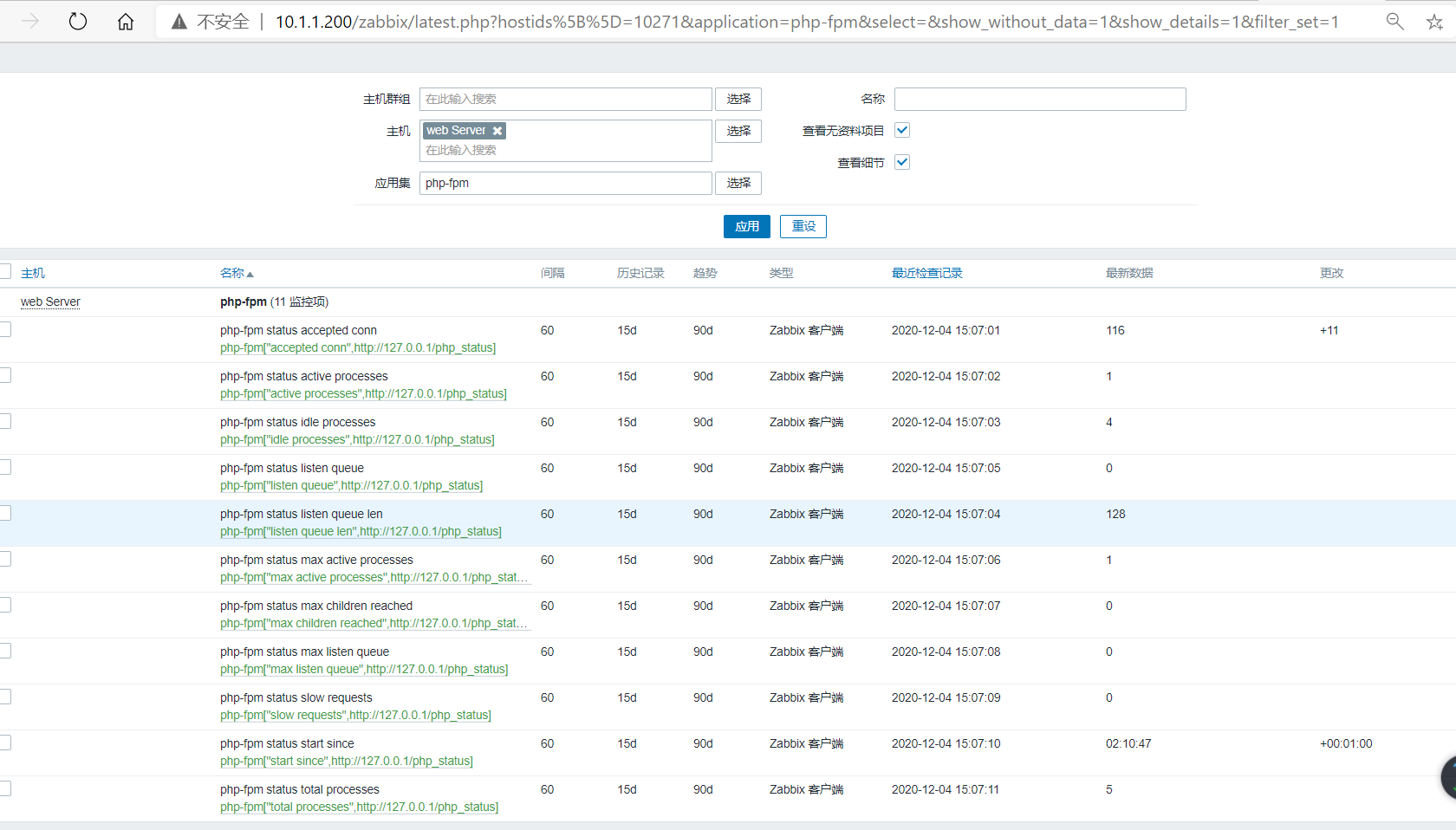Click the 更改 column header
The height and width of the screenshot is (830, 1456).
(1331, 273)
